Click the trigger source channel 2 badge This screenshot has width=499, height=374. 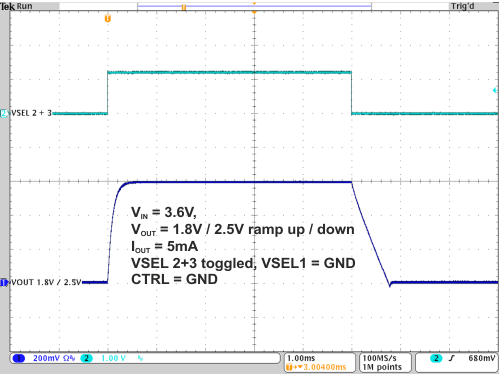coord(436,358)
